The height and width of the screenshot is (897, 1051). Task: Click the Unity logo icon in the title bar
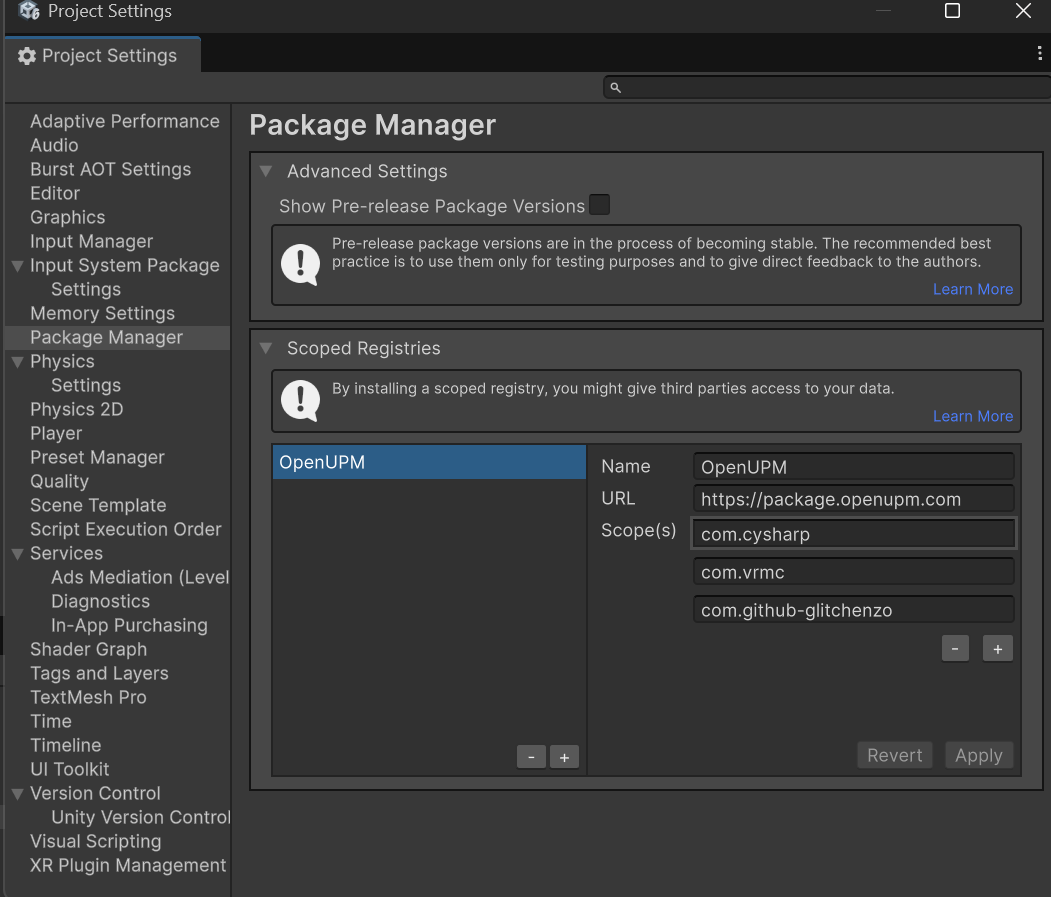coord(29,11)
